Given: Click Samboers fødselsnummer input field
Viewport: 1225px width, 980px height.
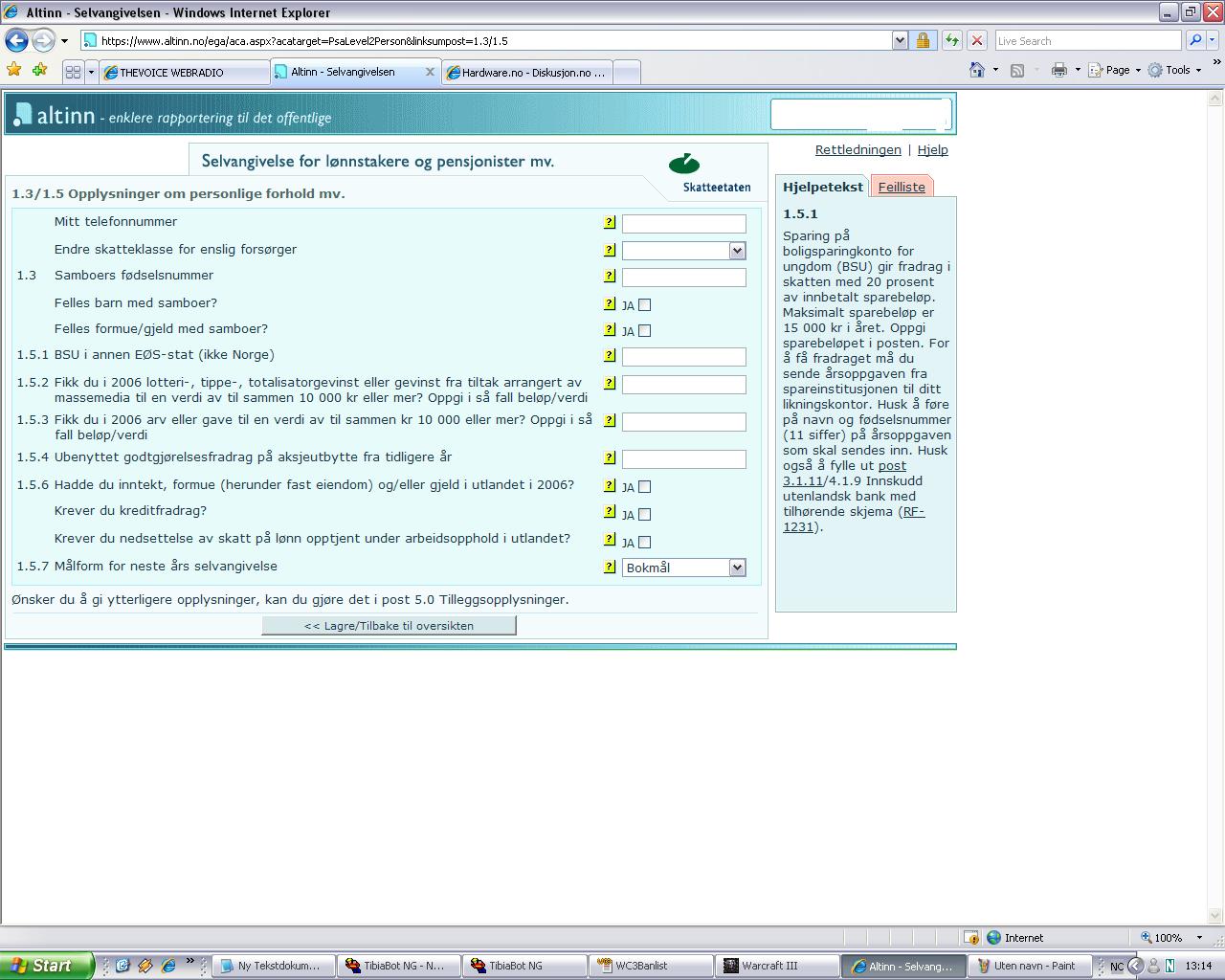Looking at the screenshot, I should click(683, 277).
